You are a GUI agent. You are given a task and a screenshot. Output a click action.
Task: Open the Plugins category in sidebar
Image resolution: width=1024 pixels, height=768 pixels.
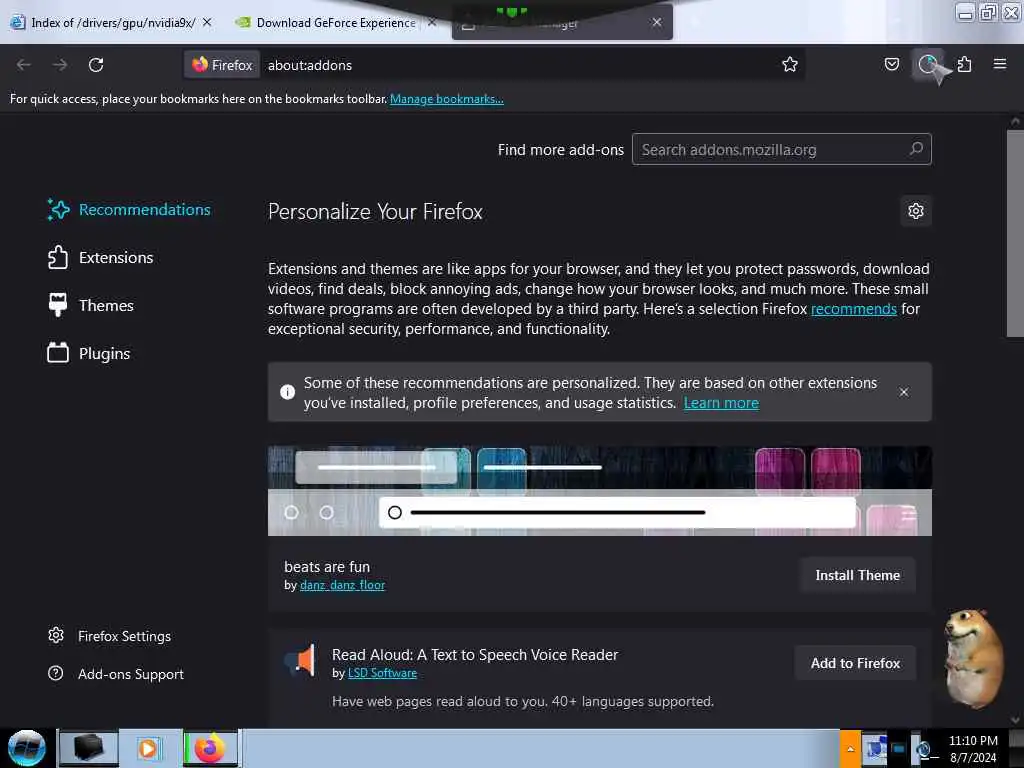click(x=89, y=353)
